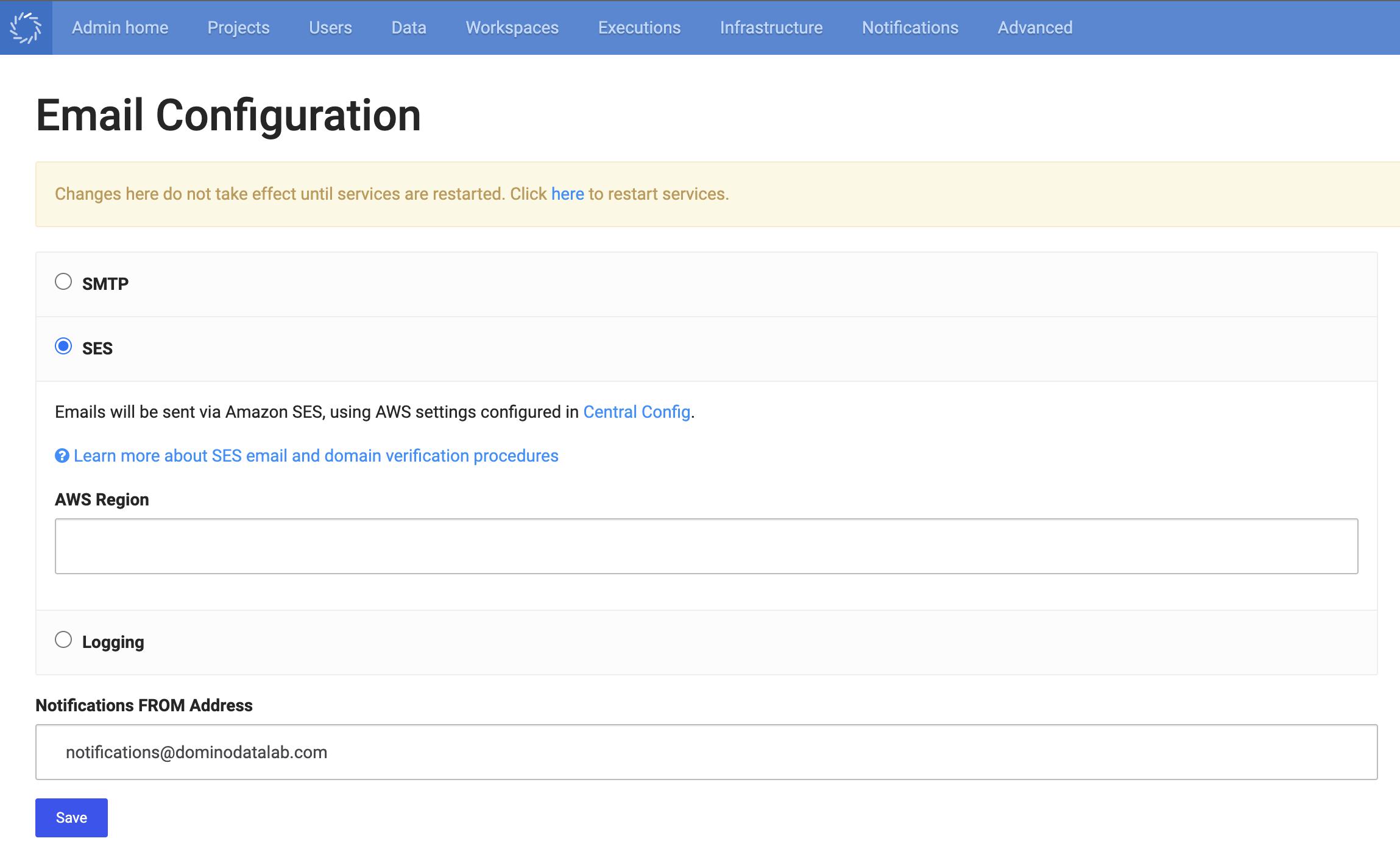This screenshot has width=1400, height=855.
Task: Open the Executions menu
Action: [x=639, y=28]
